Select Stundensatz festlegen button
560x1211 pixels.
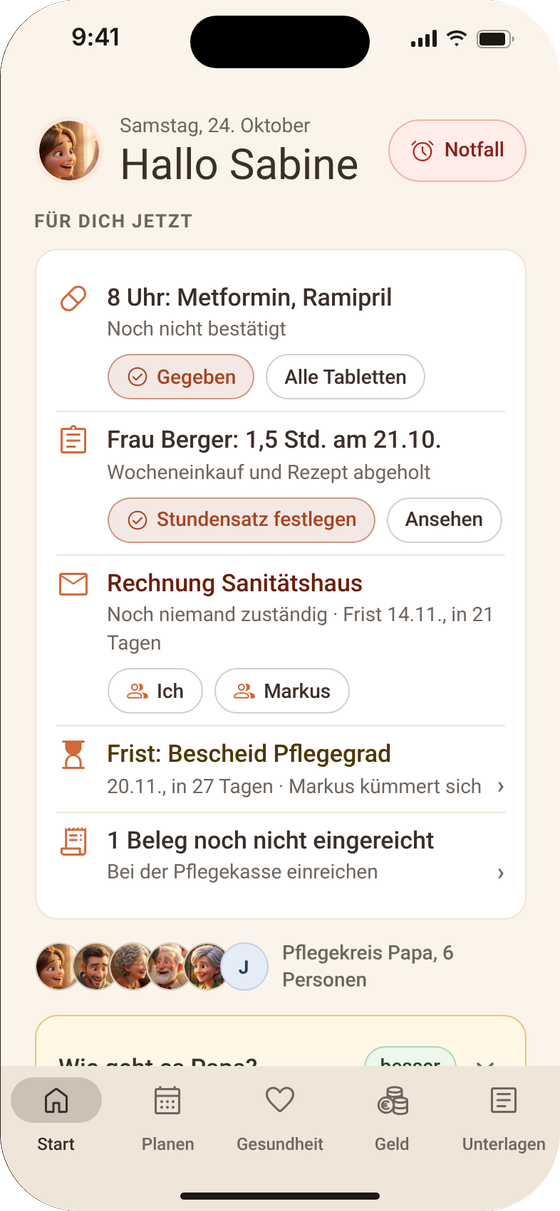241,520
